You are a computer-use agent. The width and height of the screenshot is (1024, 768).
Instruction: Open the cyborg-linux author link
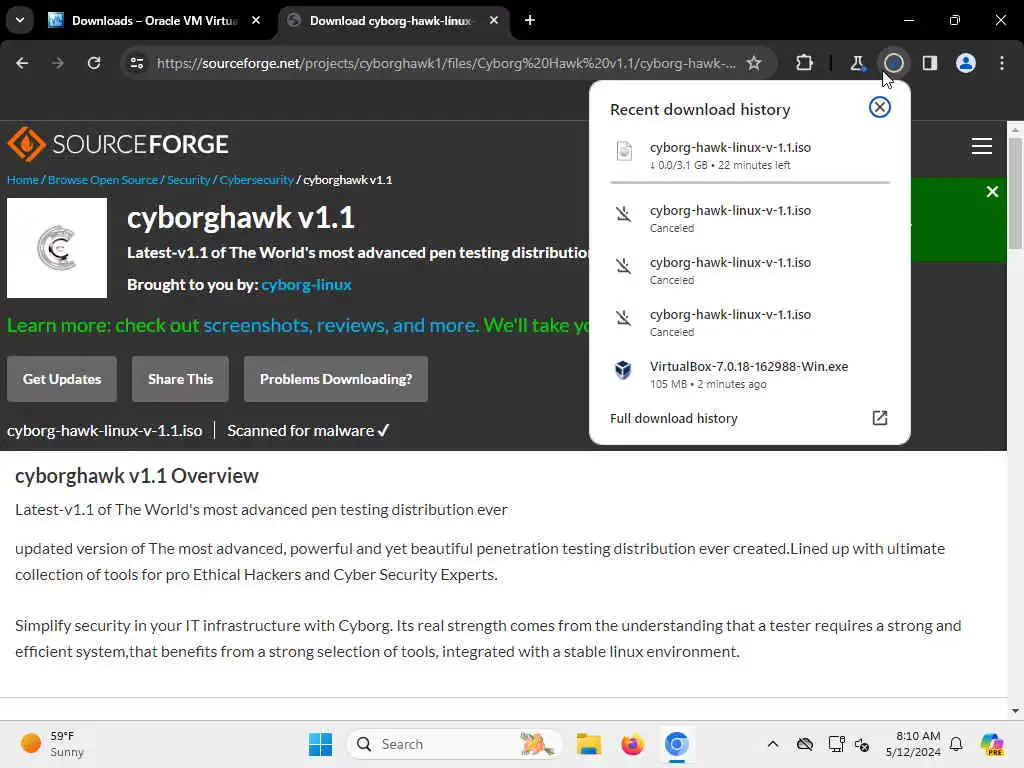point(306,285)
